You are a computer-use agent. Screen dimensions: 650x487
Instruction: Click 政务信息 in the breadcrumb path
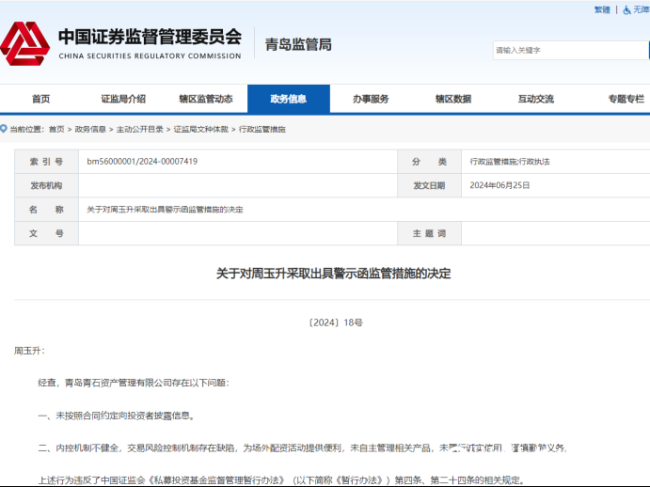coord(90,129)
